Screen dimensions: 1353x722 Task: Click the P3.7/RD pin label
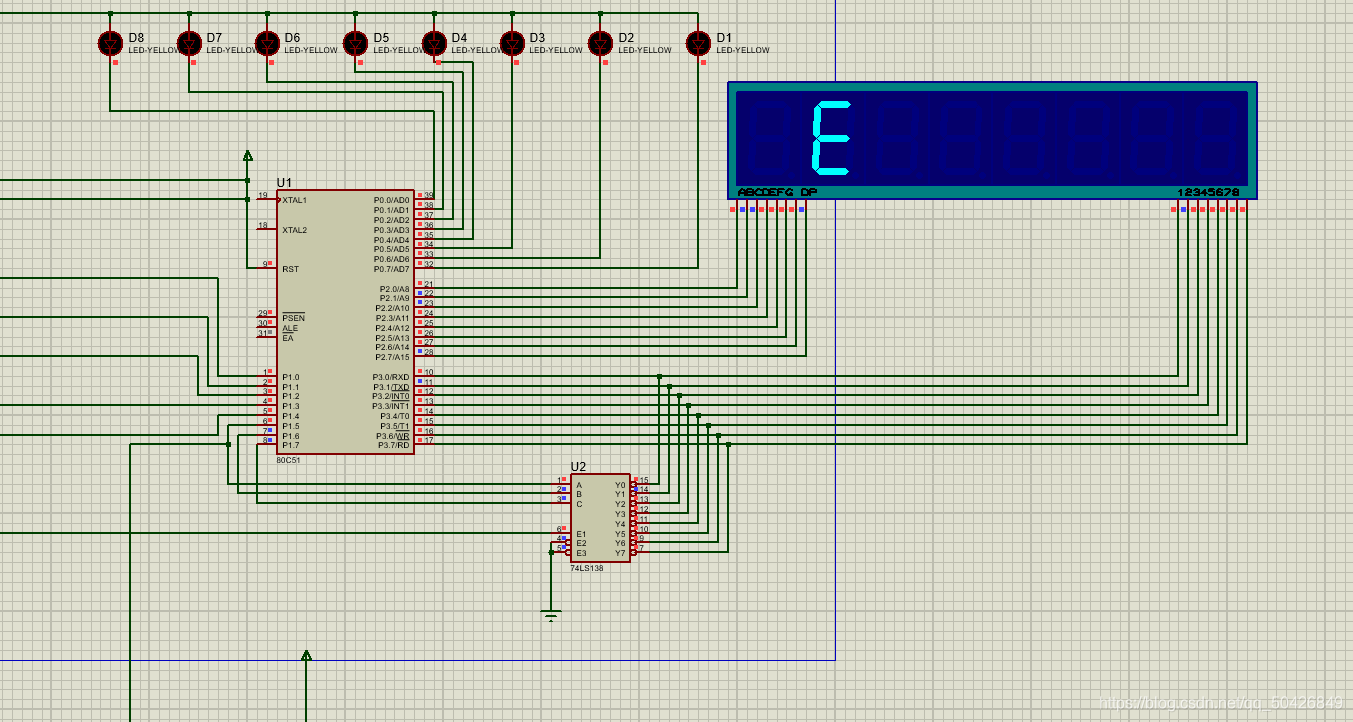(394, 445)
